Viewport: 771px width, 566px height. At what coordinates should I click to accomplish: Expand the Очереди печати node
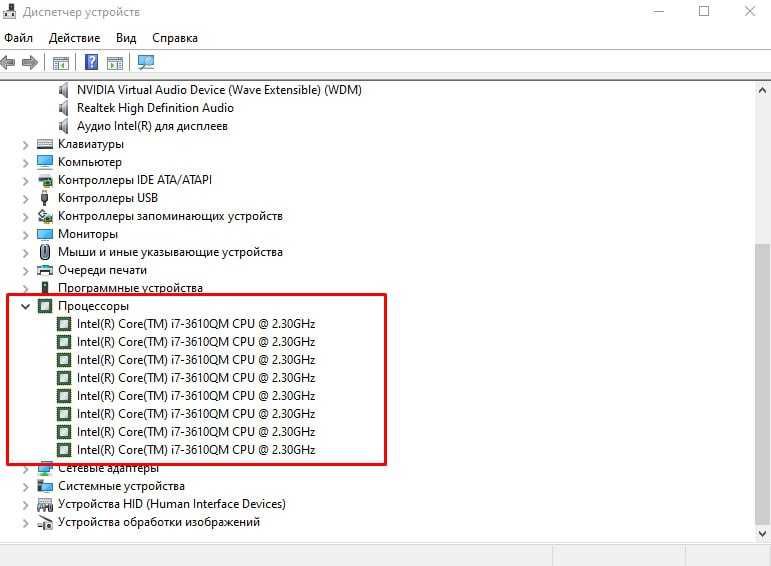point(26,271)
